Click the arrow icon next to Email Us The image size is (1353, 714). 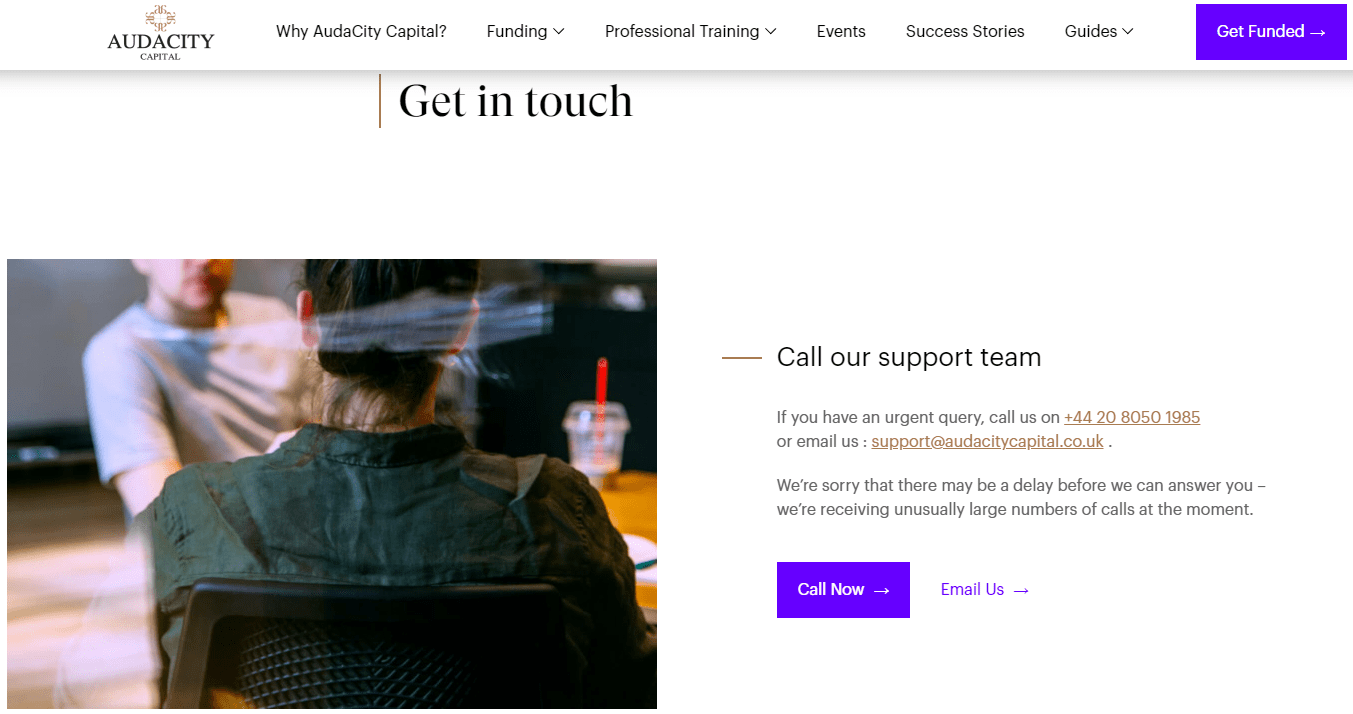coord(1021,591)
